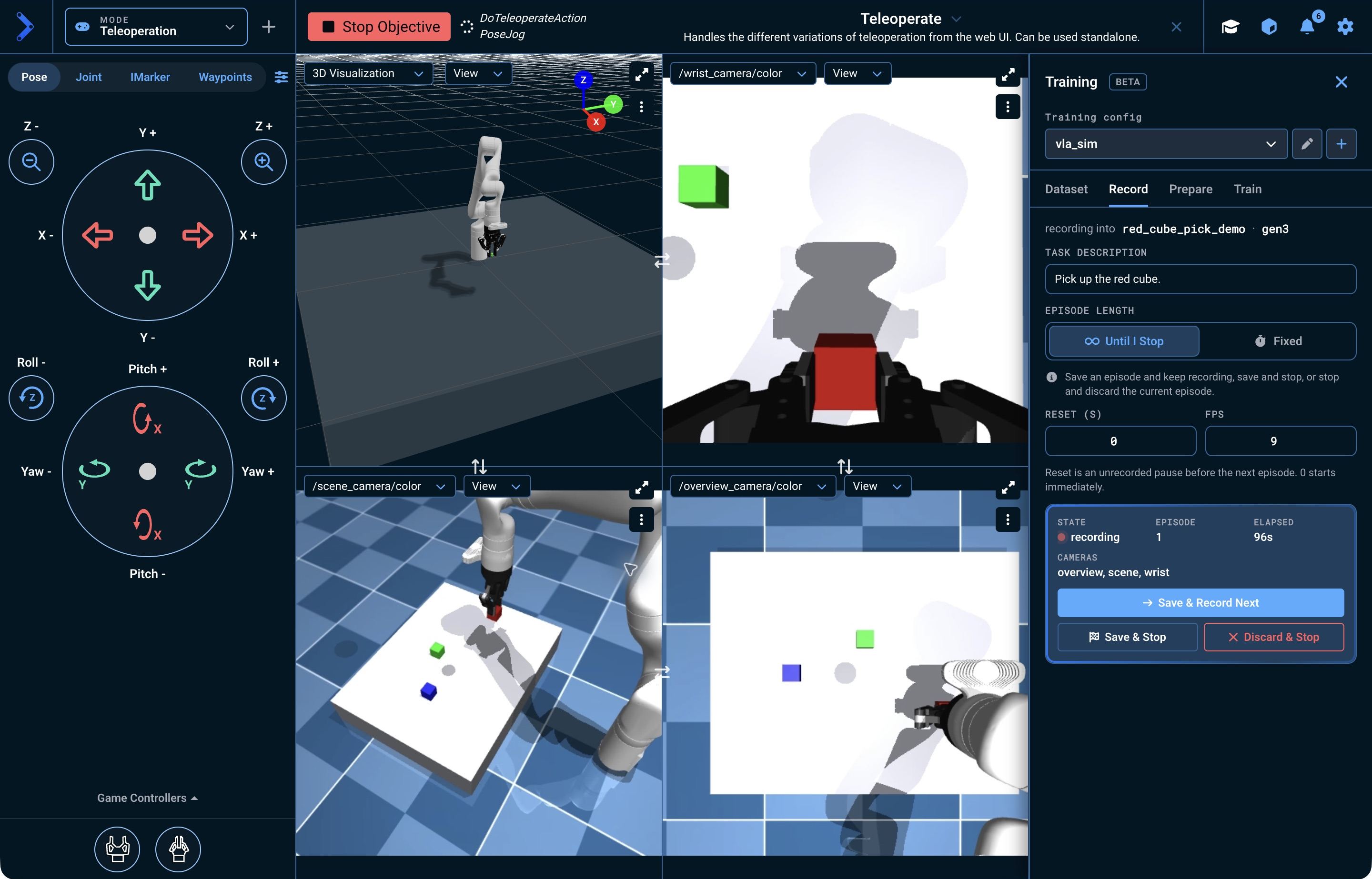This screenshot has height=879, width=1372.
Task: Click the Discard & Stop button
Action: tap(1273, 637)
